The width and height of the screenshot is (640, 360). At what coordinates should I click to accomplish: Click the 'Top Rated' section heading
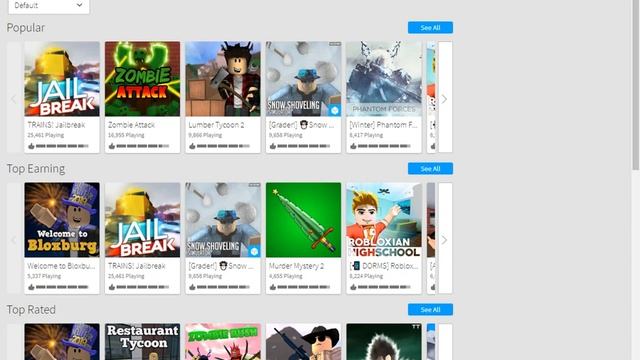[x=31, y=310]
